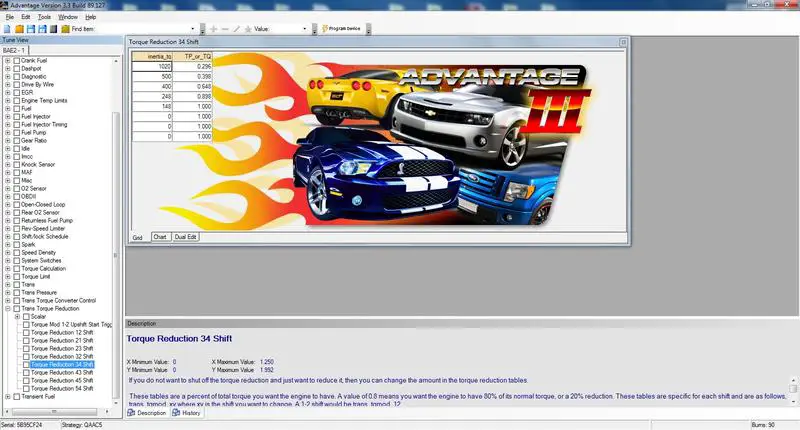This screenshot has width=800, height=430.
Task: Check the Fuel Injector Timing checkbox
Action: coord(16,124)
